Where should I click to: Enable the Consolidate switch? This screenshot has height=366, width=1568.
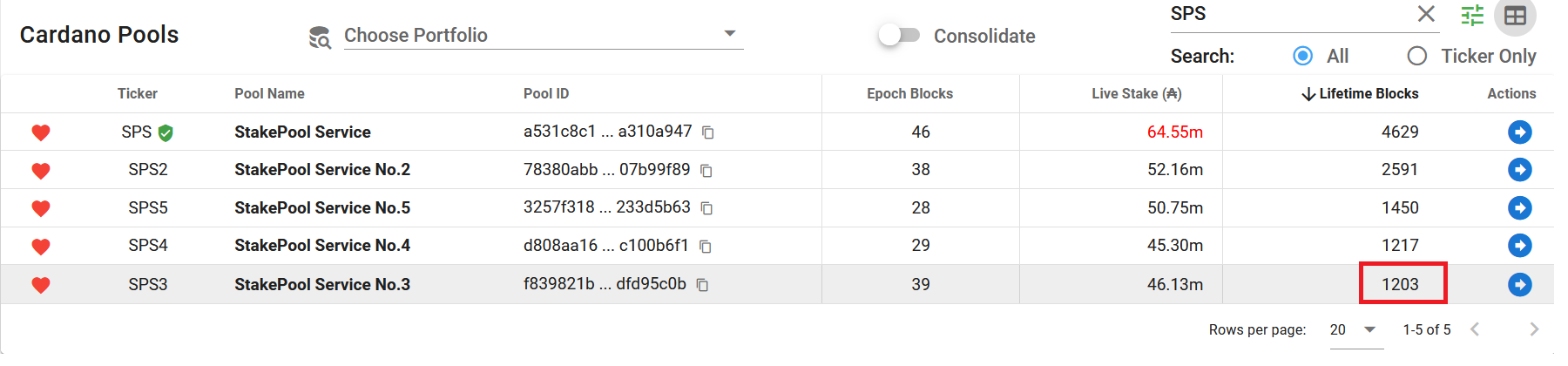(899, 36)
